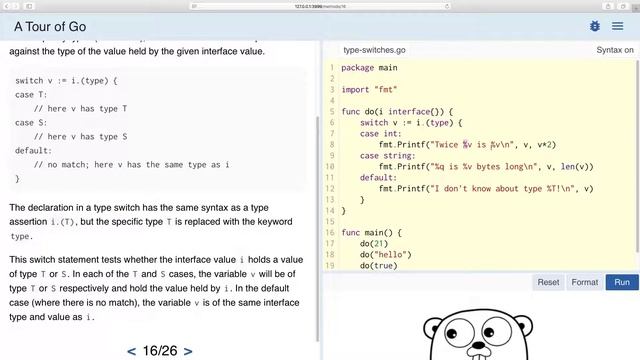Reload page via address bar icon
Image resolution: width=640 pixels, height=360 pixels.
click(447, 6)
